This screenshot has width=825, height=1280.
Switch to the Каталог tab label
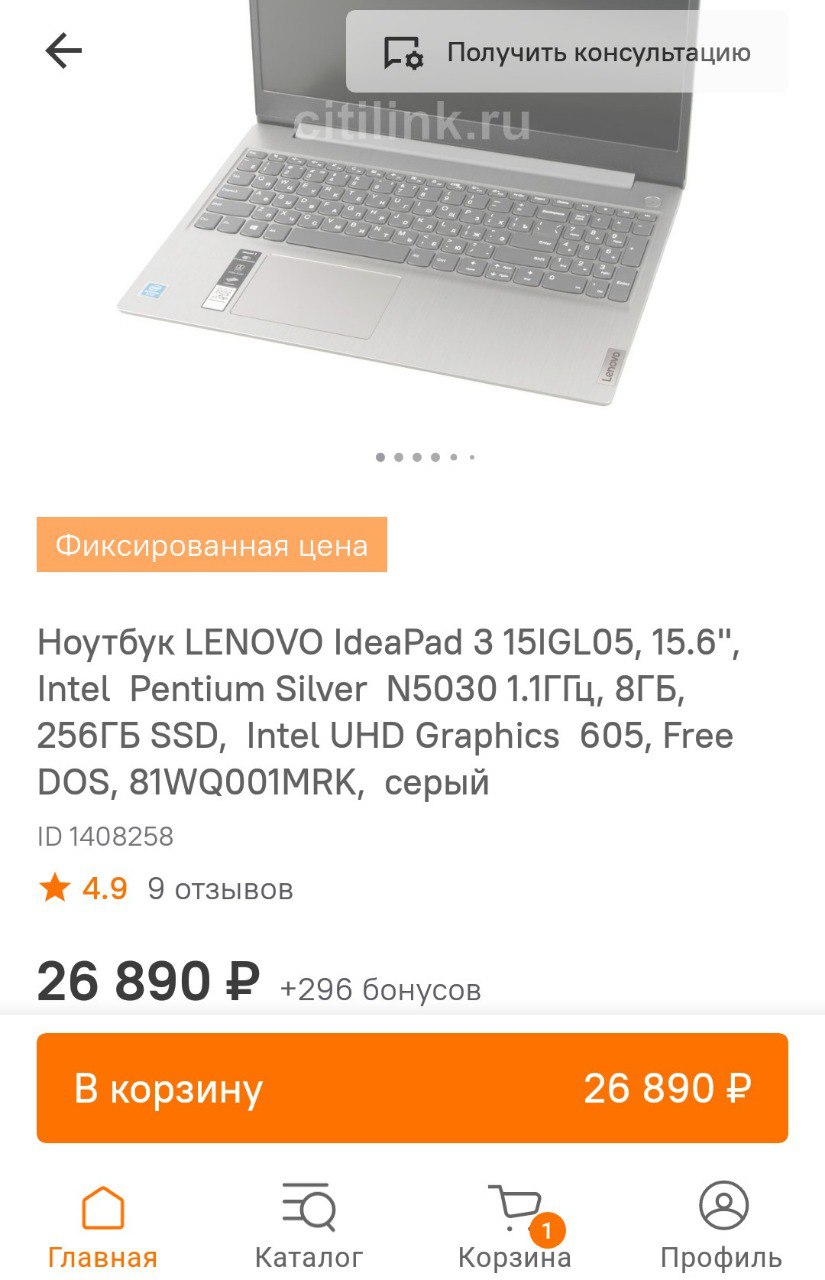click(309, 1257)
